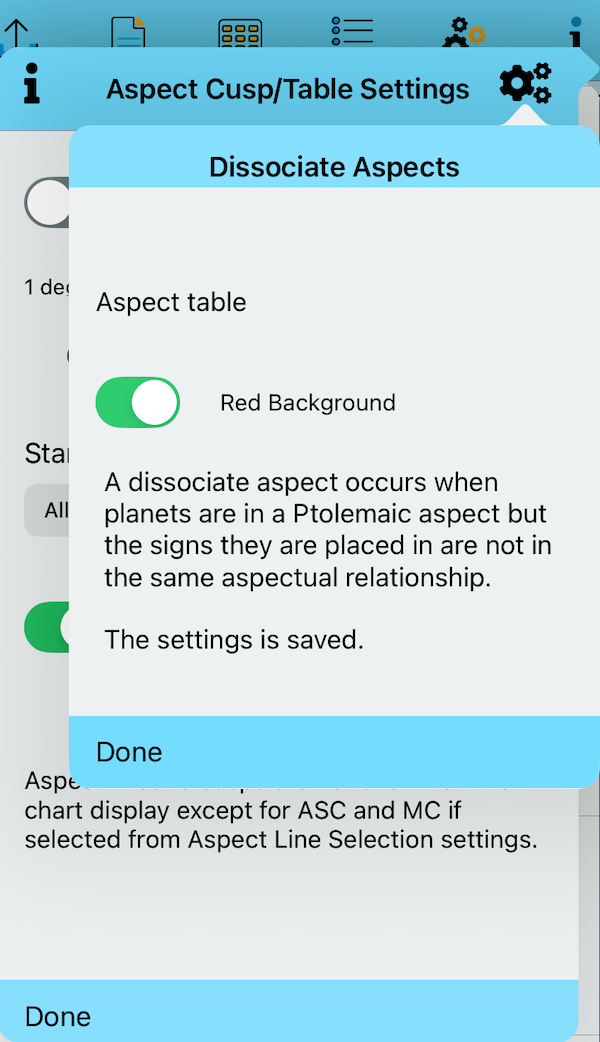Tap the dissociate aspect description paragraph
Image resolution: width=600 pixels, height=1042 pixels.
click(328, 530)
